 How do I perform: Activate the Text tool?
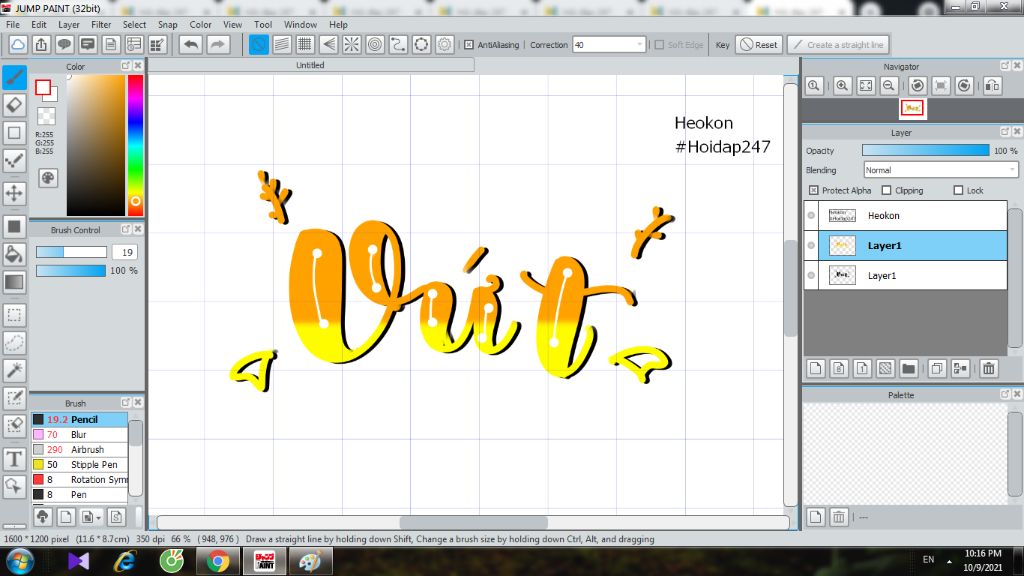14,458
